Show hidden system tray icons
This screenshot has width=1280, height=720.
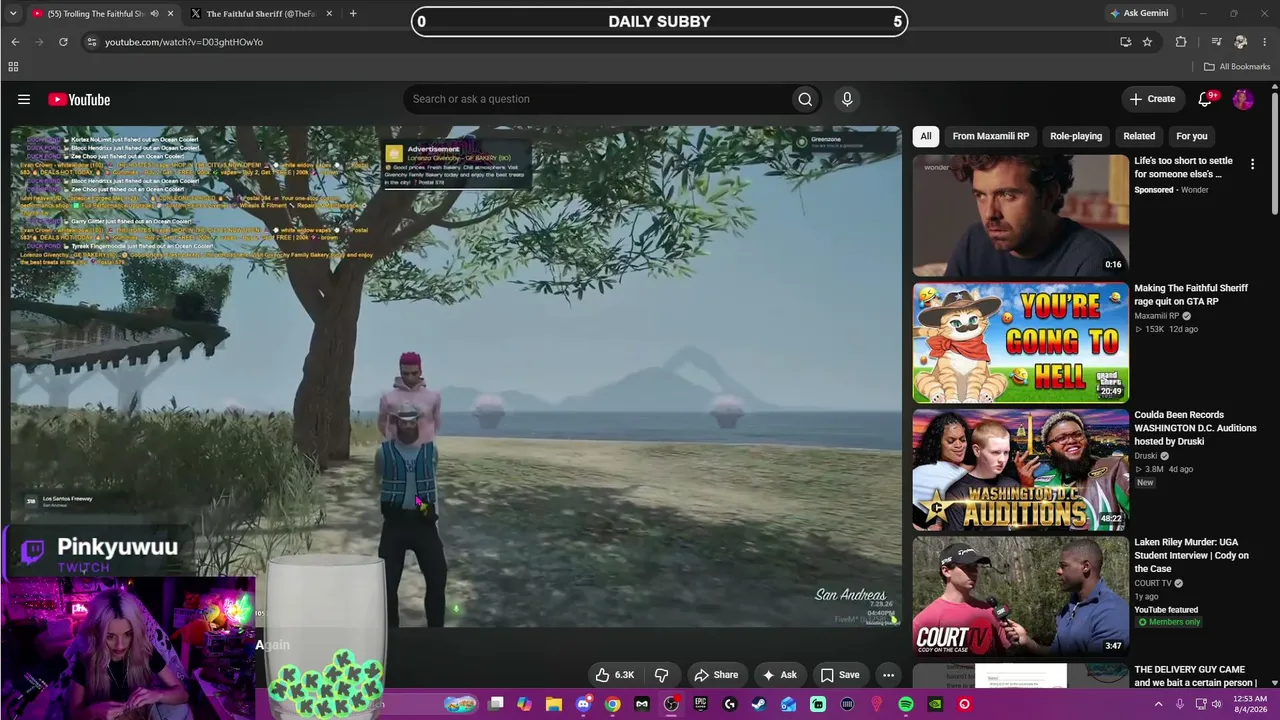tap(1160, 704)
